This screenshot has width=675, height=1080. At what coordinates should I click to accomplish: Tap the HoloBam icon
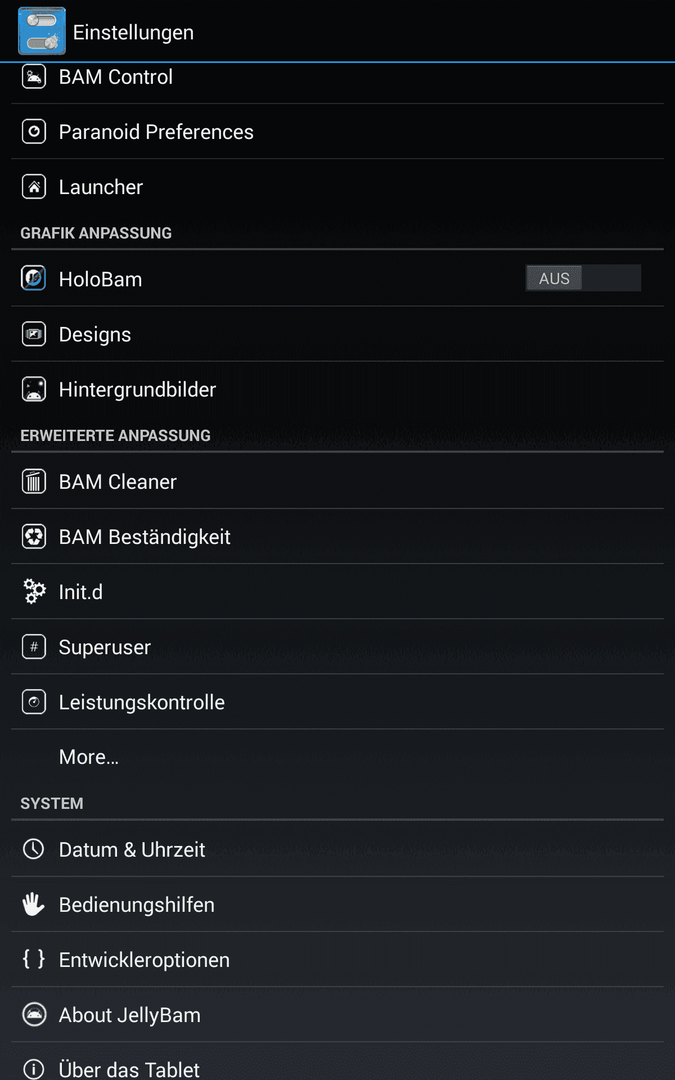coord(34,279)
